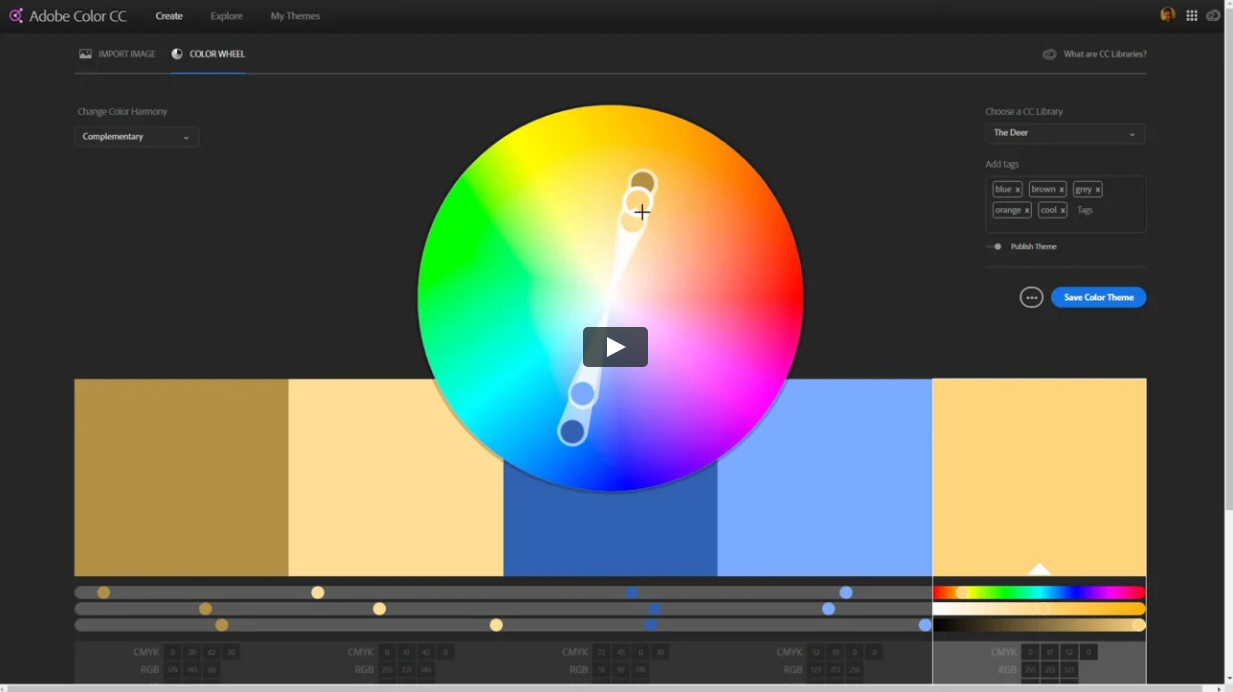
Task: Click the Save Color Theme button
Action: 1098,297
